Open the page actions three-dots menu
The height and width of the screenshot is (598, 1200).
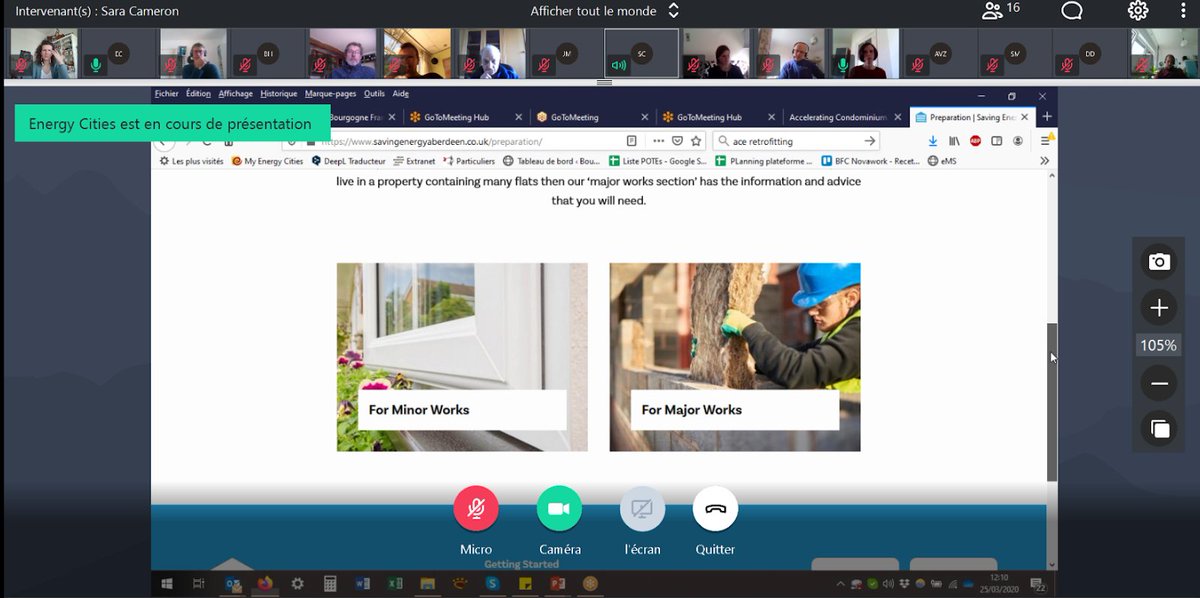tap(658, 141)
